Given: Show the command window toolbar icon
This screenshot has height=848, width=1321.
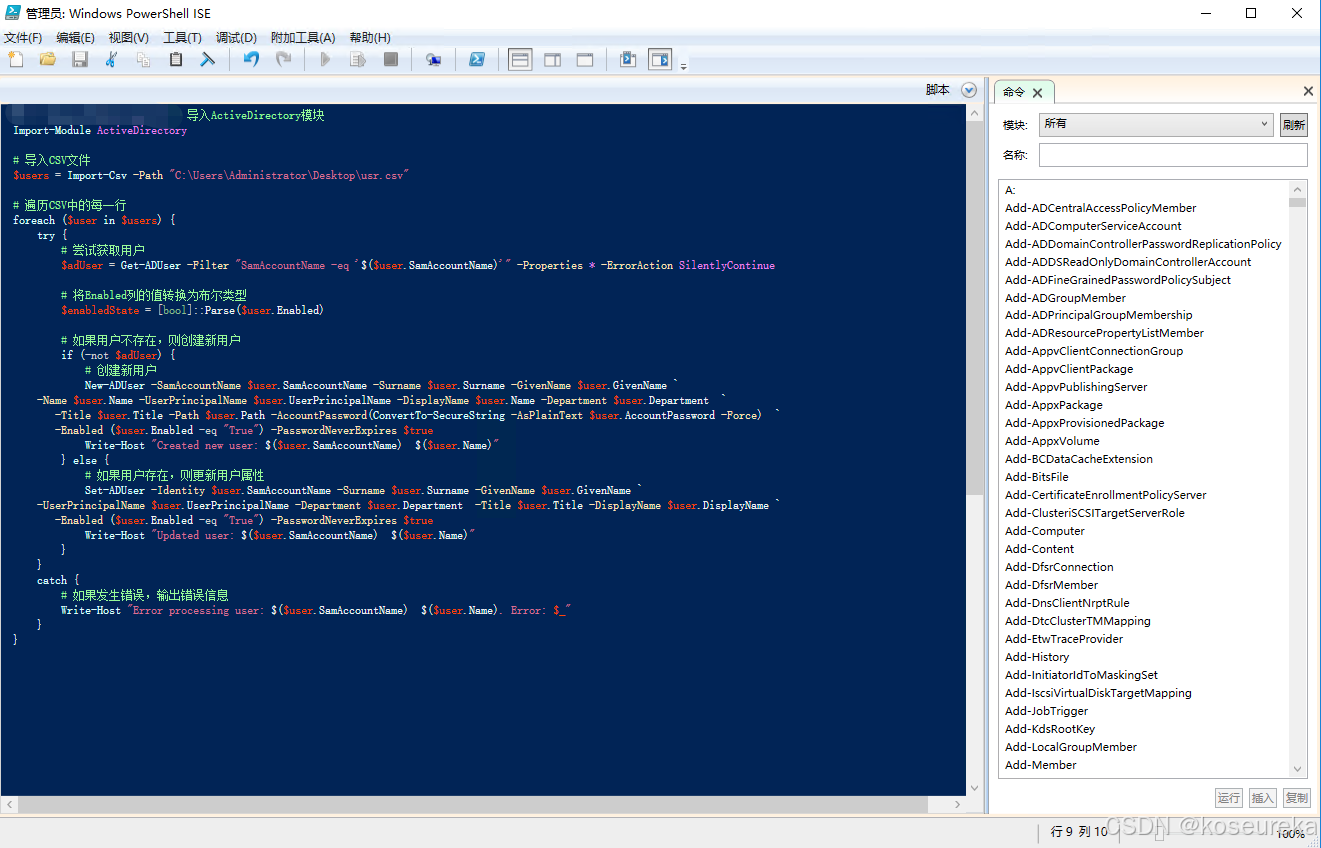Looking at the screenshot, I should pos(627,60).
